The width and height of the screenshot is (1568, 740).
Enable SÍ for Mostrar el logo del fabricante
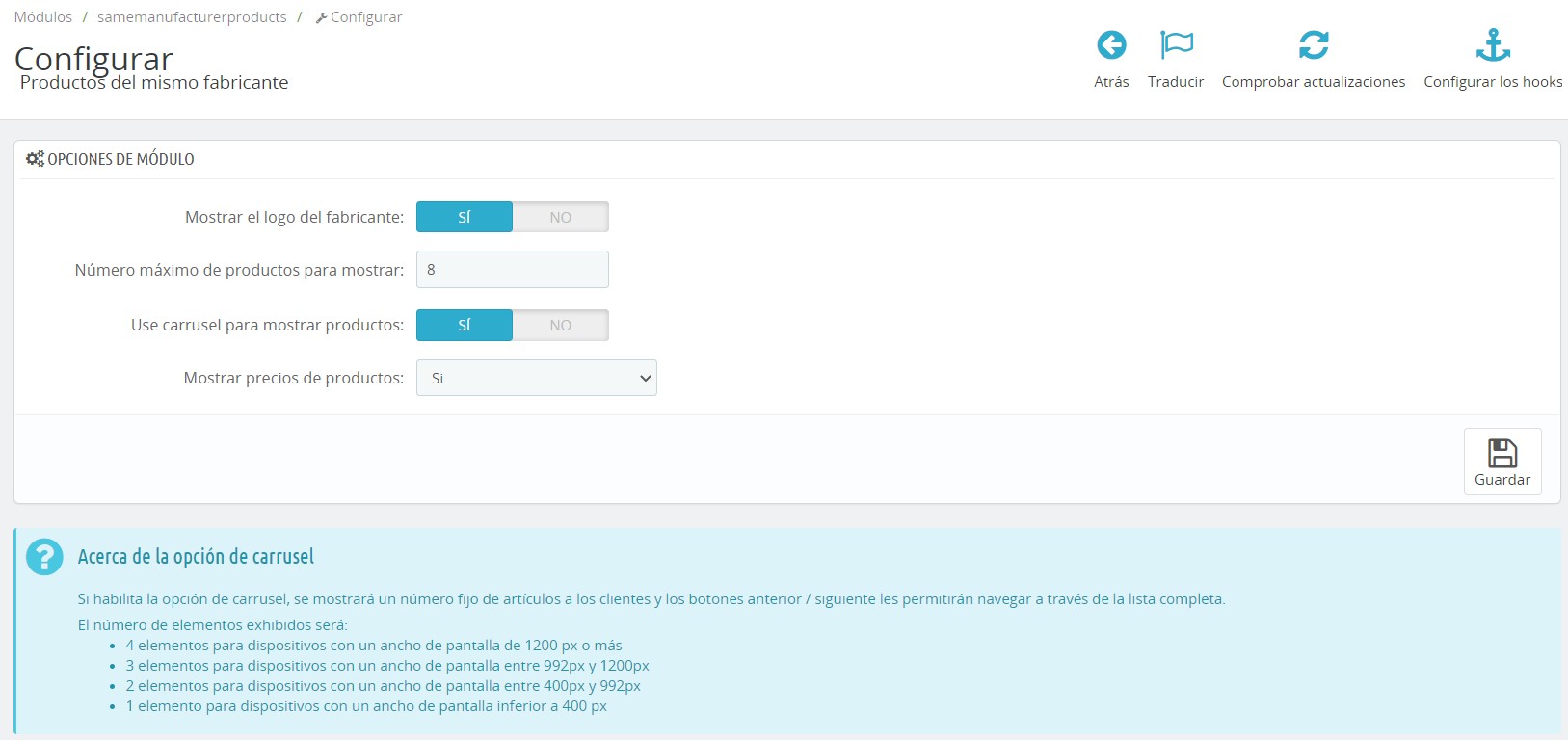pyautogui.click(x=465, y=217)
